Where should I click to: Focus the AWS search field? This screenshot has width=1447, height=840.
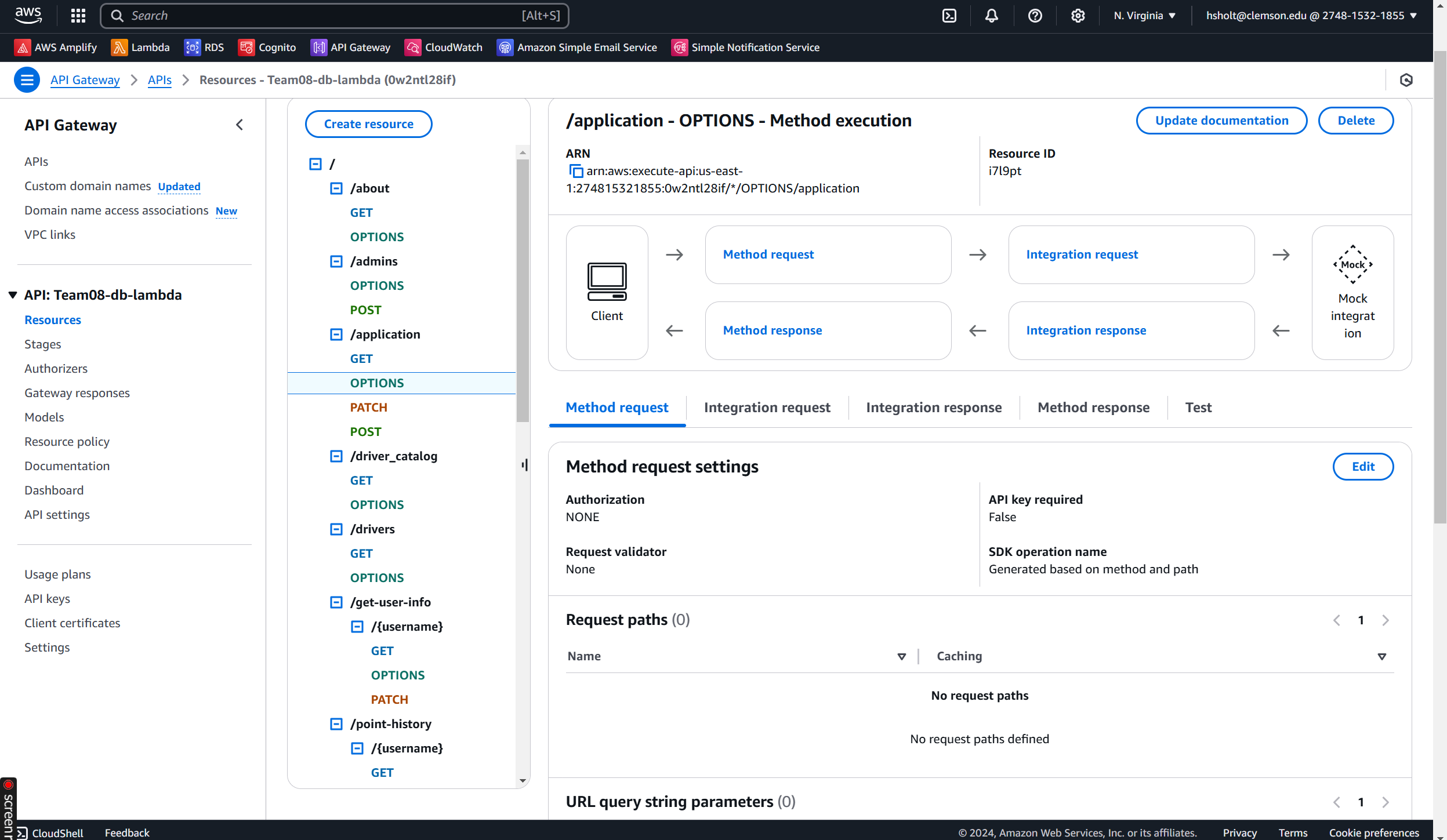334,16
